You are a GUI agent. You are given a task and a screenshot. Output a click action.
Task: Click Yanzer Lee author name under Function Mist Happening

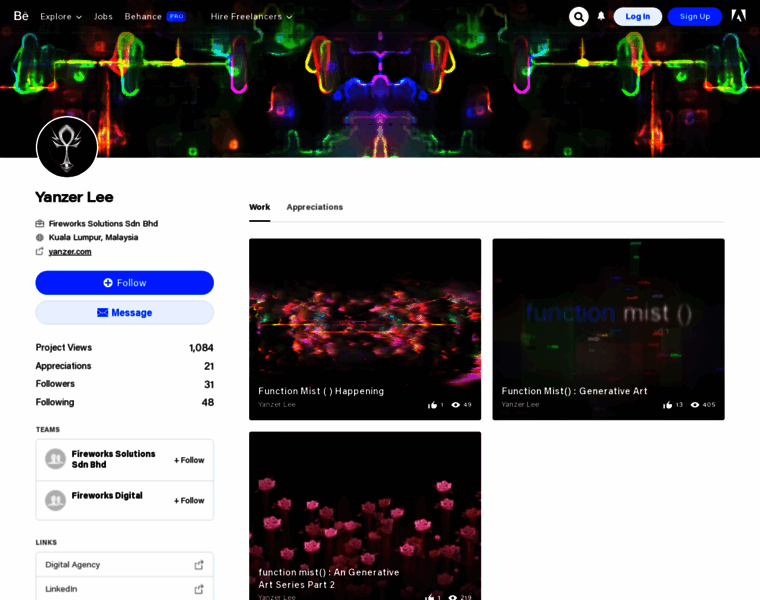click(277, 404)
